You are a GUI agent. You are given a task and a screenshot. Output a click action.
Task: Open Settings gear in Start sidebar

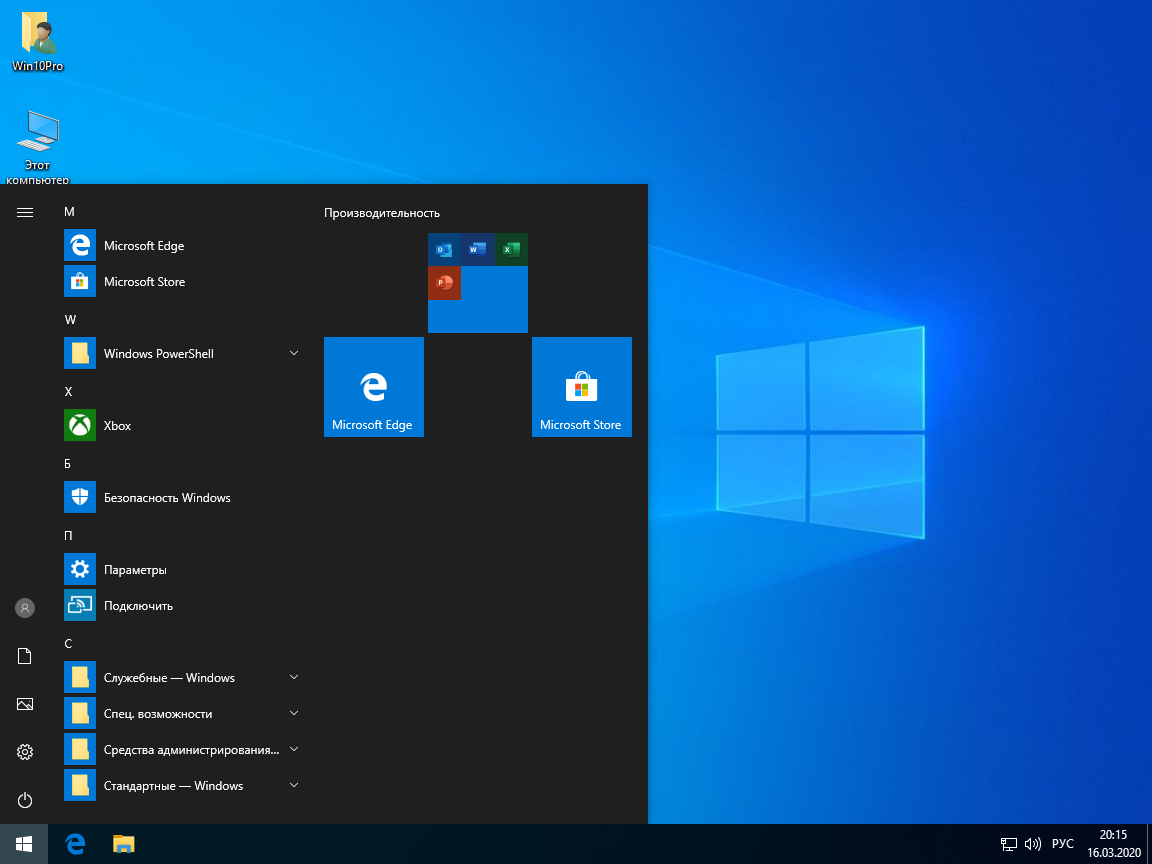coord(25,752)
